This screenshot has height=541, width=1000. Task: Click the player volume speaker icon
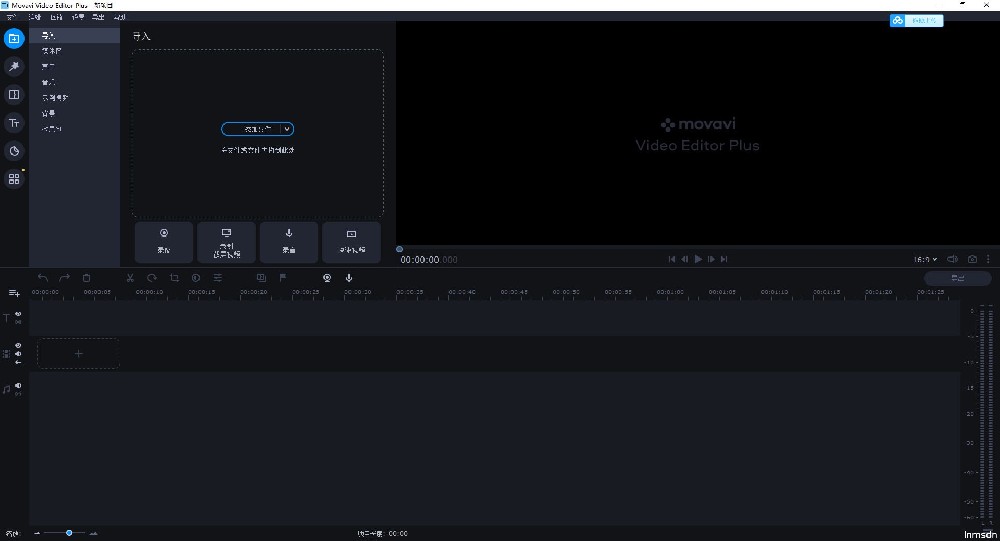[x=952, y=259]
